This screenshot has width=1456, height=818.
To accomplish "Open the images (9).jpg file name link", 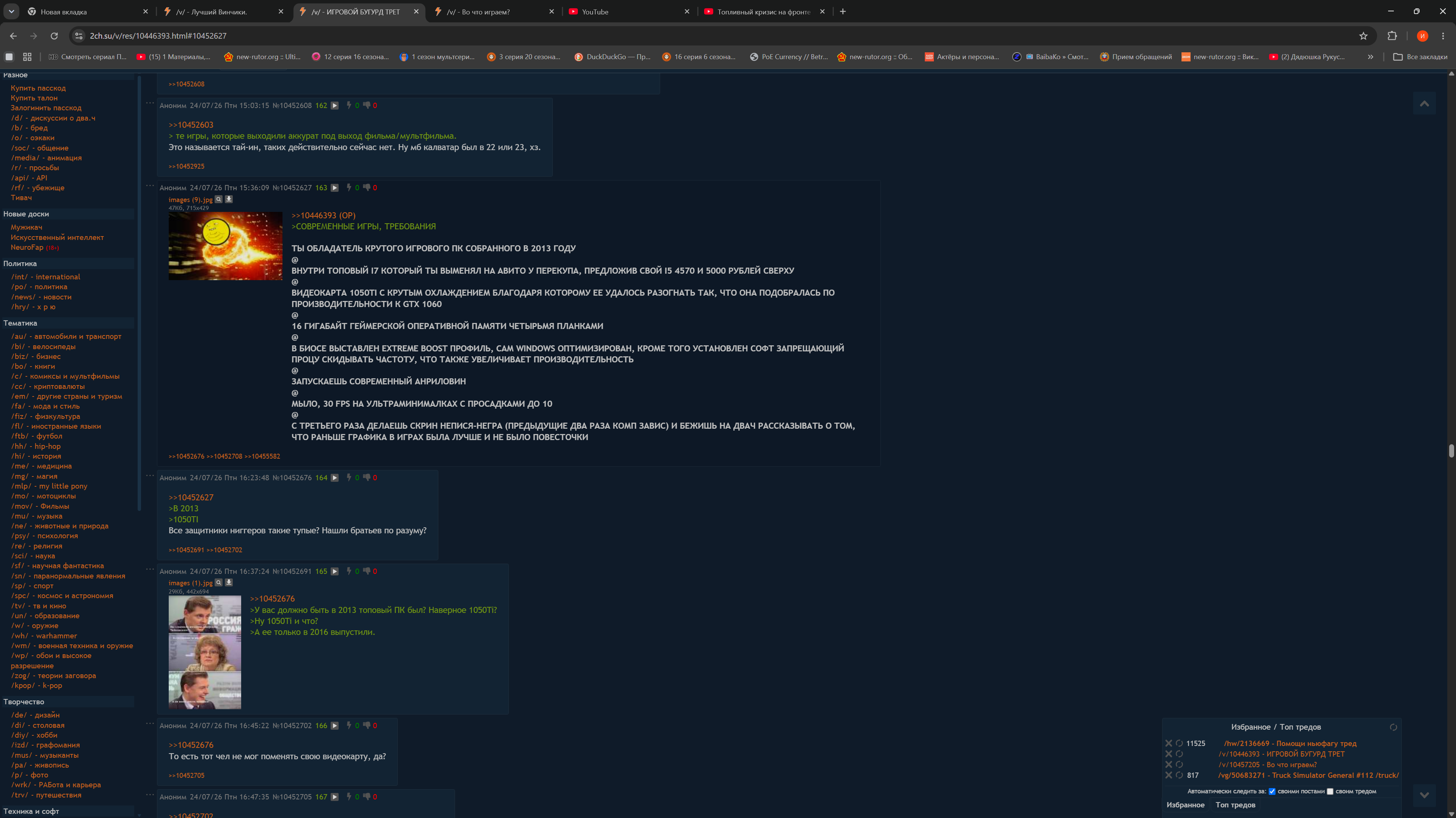I will tap(190, 199).
